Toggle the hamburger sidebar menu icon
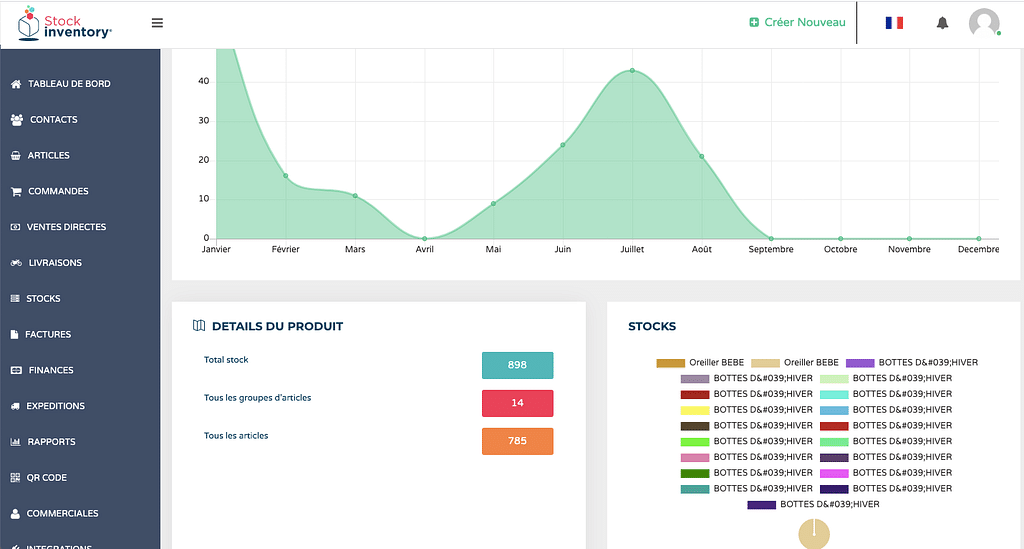This screenshot has height=549, width=1024. click(x=157, y=23)
